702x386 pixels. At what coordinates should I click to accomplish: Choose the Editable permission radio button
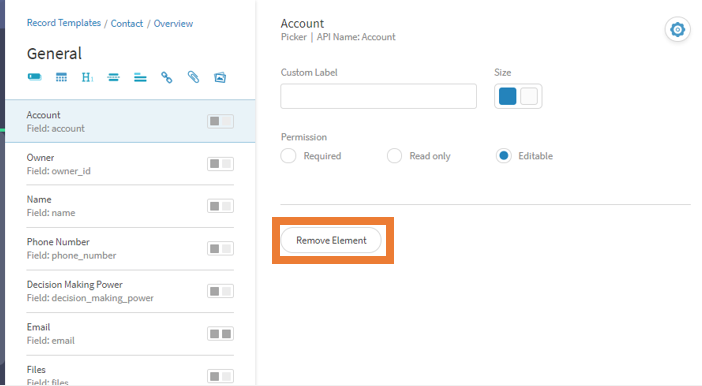(x=504, y=156)
